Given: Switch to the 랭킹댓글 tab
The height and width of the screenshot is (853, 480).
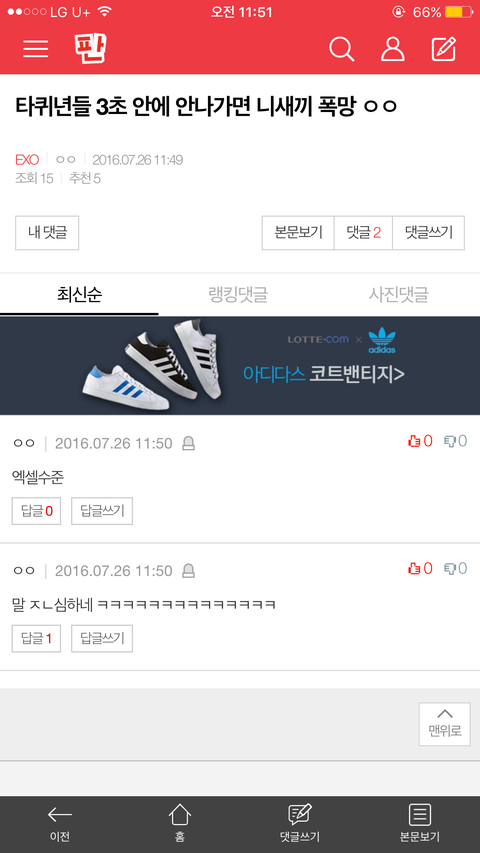Looking at the screenshot, I should 238,295.
